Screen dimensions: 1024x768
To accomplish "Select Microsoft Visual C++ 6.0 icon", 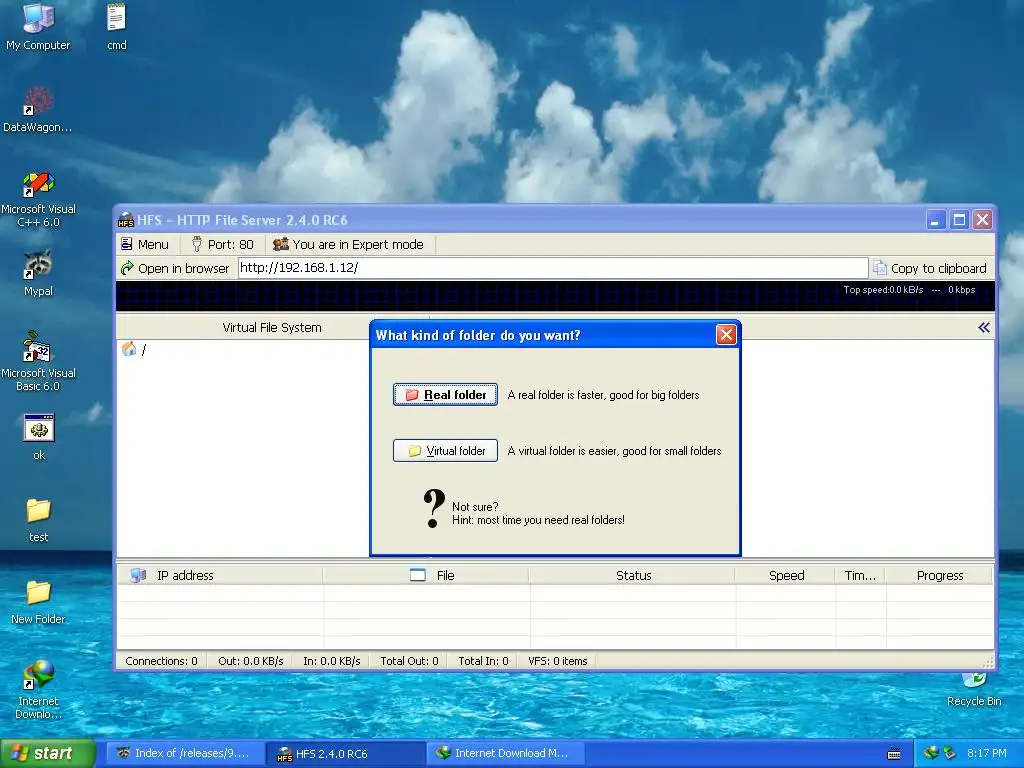I will pyautogui.click(x=38, y=199).
